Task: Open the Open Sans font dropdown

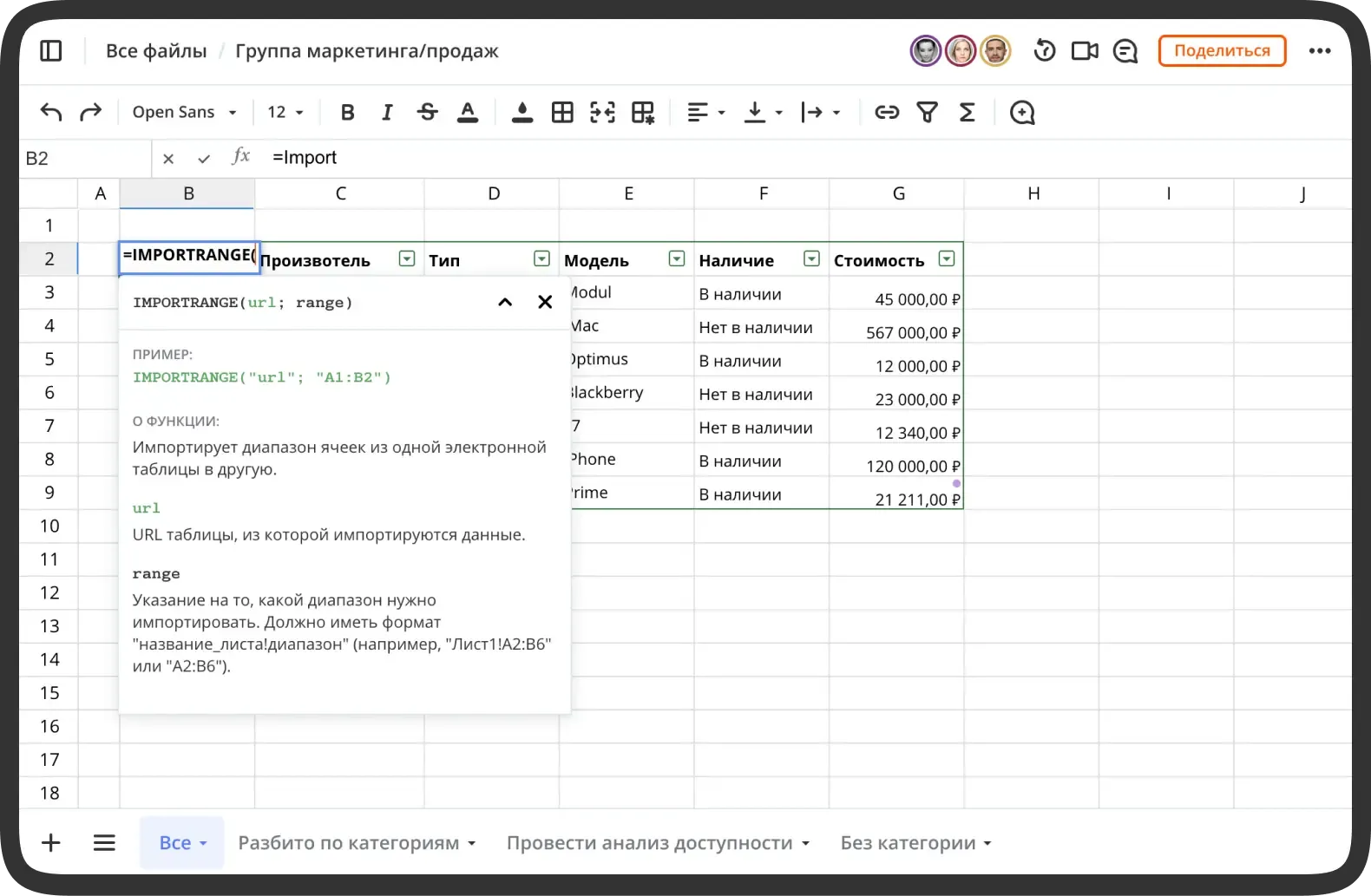Action: click(x=184, y=112)
